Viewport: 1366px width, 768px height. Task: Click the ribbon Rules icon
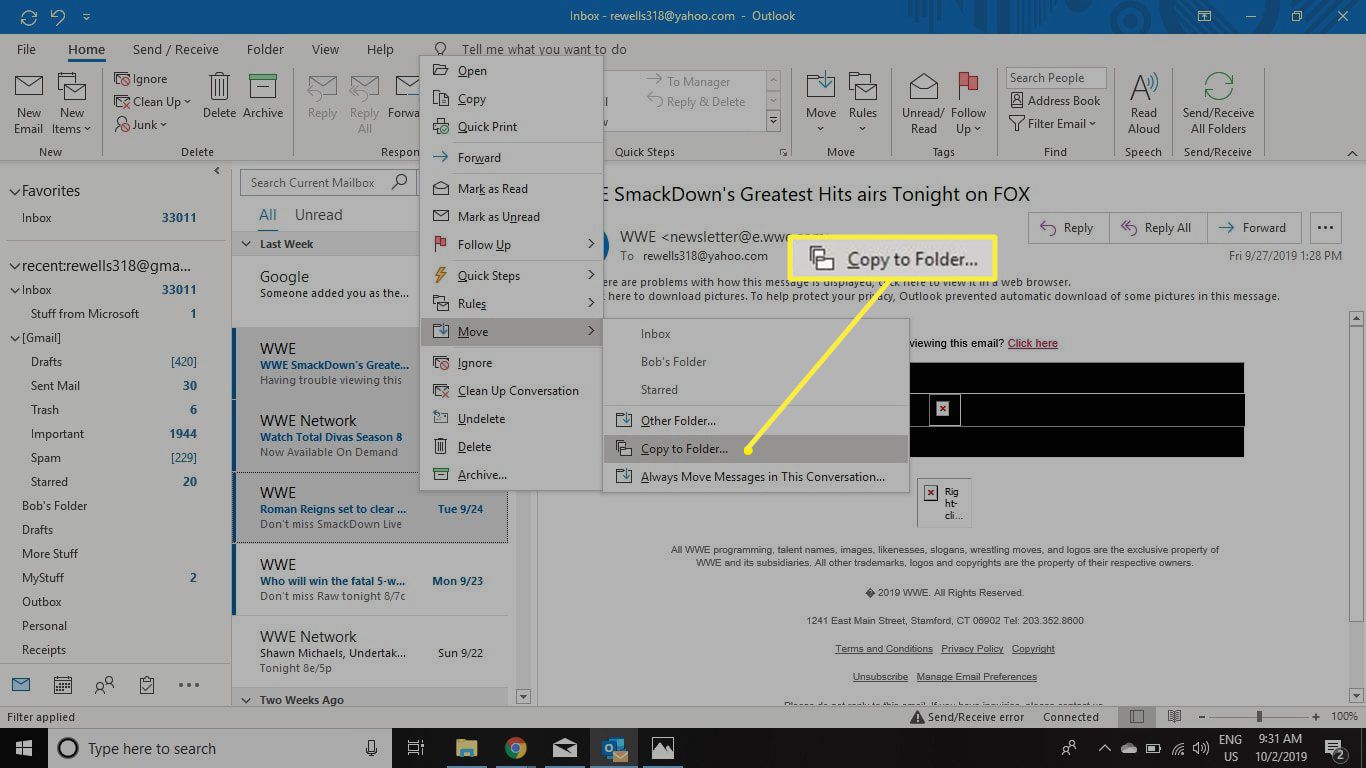863,86
